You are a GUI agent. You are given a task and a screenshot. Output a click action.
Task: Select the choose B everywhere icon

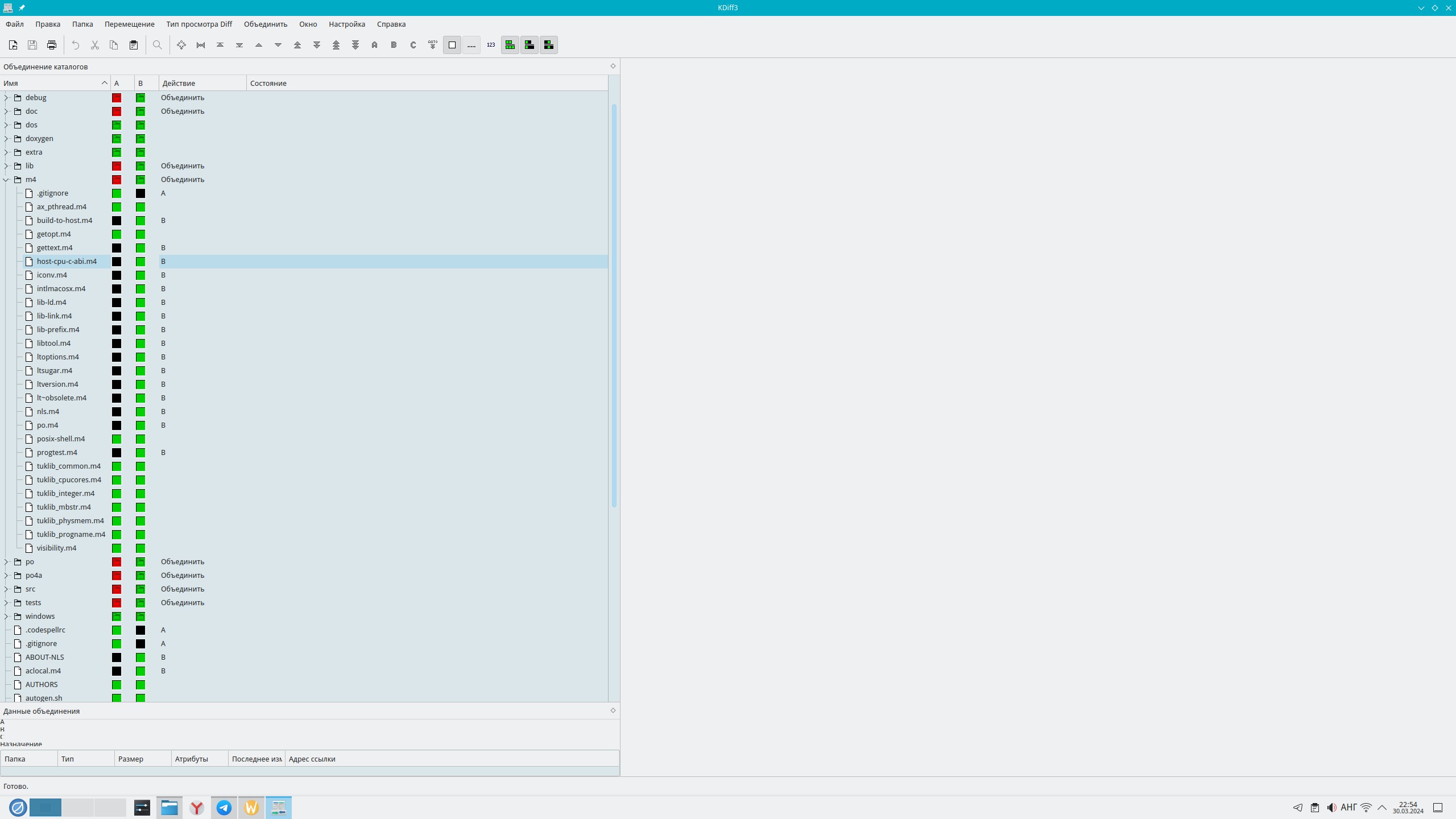[394, 45]
